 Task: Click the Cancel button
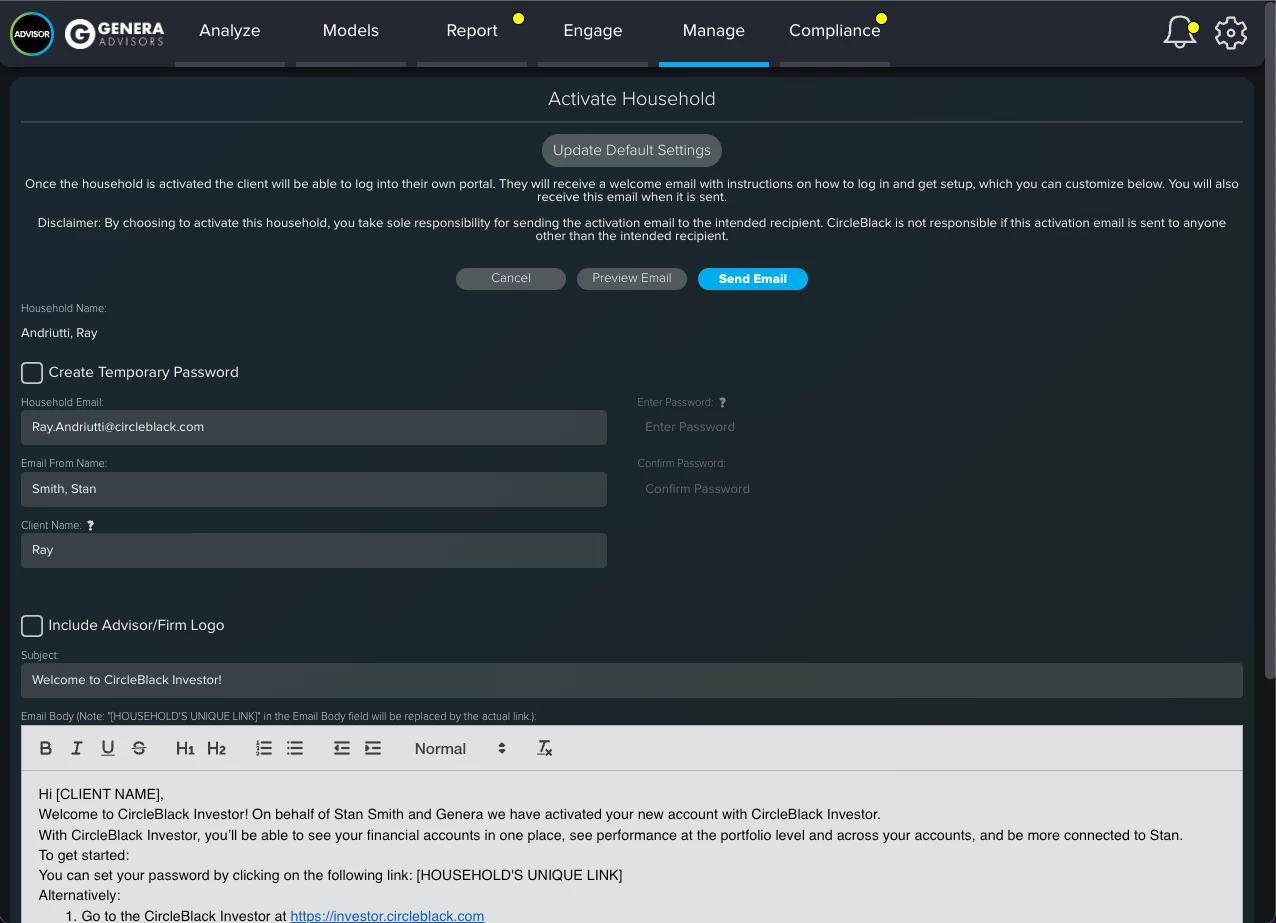(511, 278)
